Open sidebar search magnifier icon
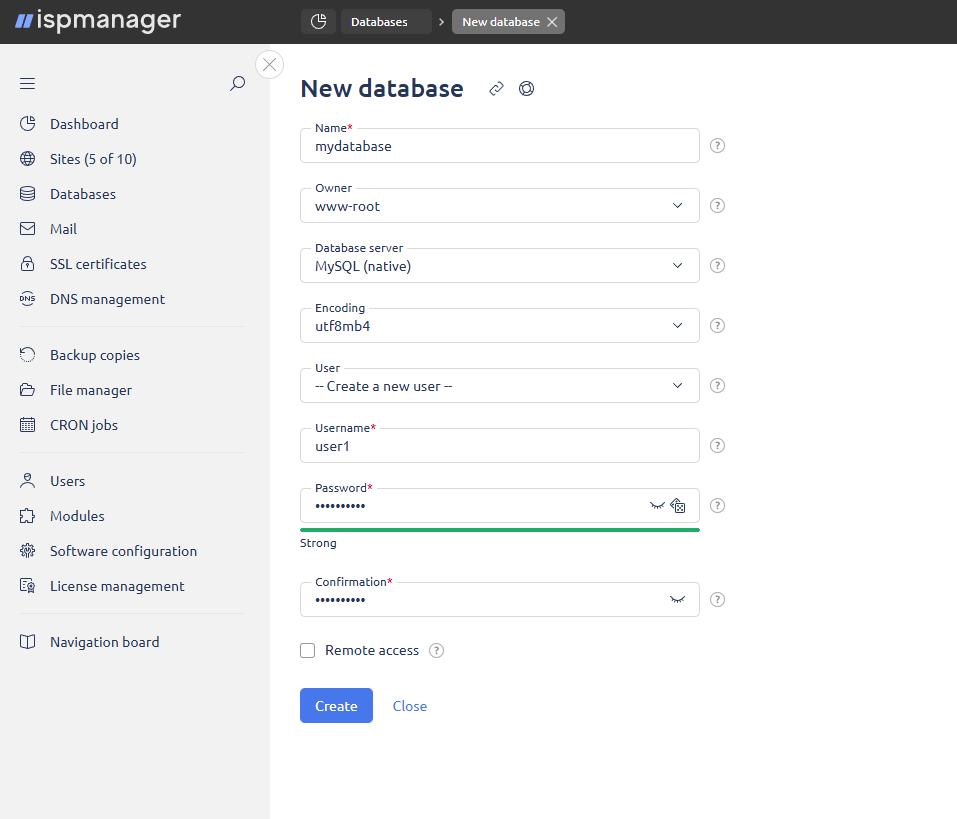 tap(237, 84)
